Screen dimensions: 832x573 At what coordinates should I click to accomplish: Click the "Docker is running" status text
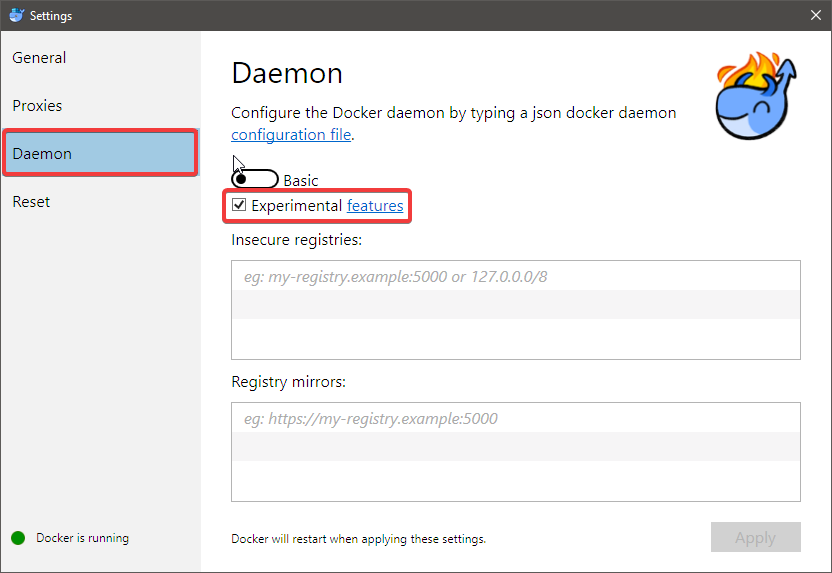tap(82, 538)
